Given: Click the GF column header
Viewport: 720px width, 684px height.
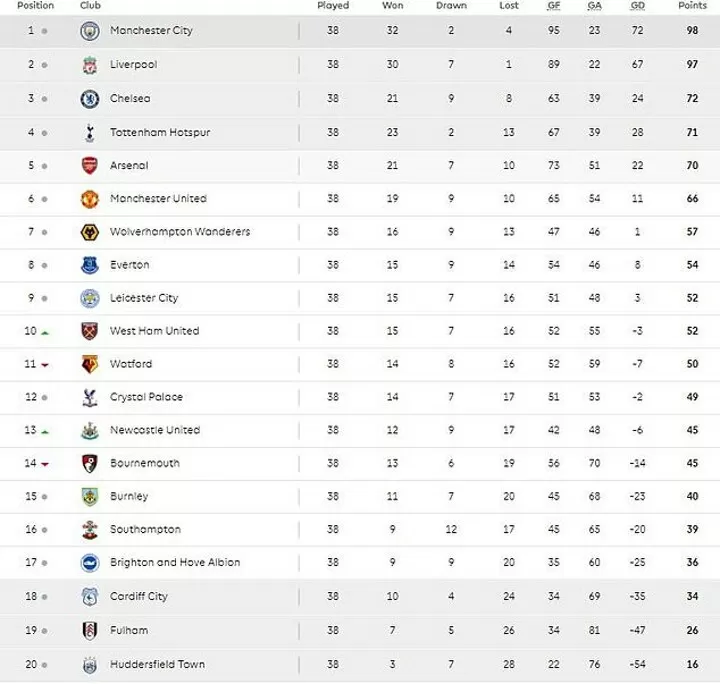Looking at the screenshot, I should (x=554, y=6).
